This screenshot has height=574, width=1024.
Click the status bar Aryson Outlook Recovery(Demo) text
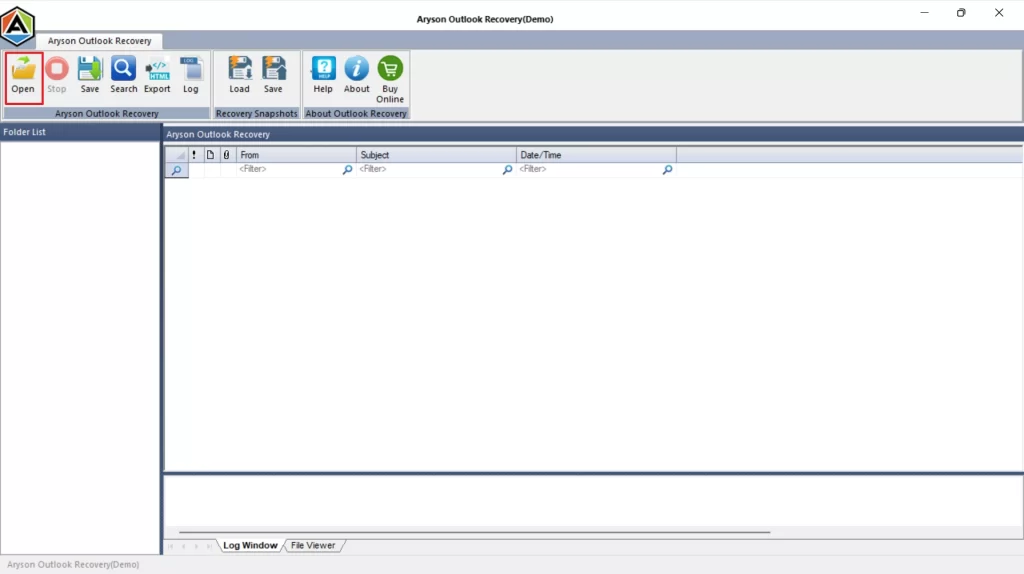[x=73, y=564]
